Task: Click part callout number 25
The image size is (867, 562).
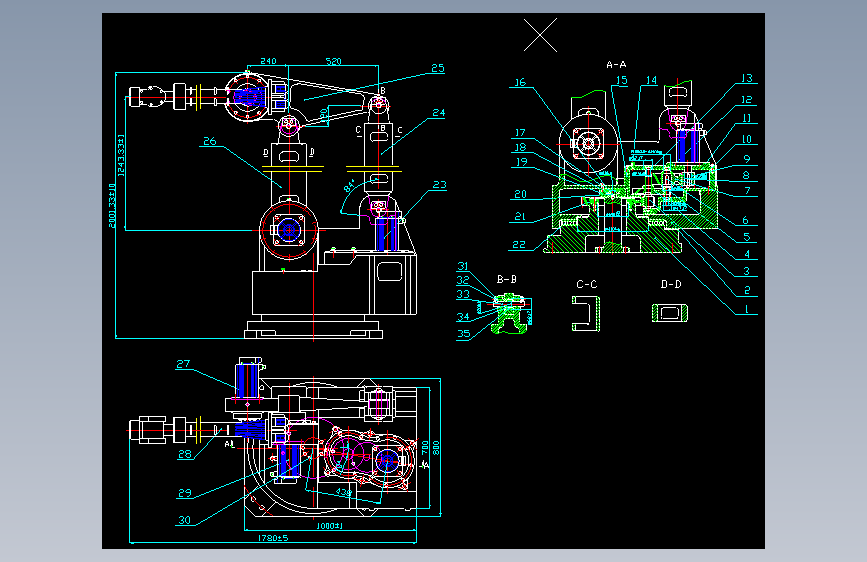Action: point(438,68)
